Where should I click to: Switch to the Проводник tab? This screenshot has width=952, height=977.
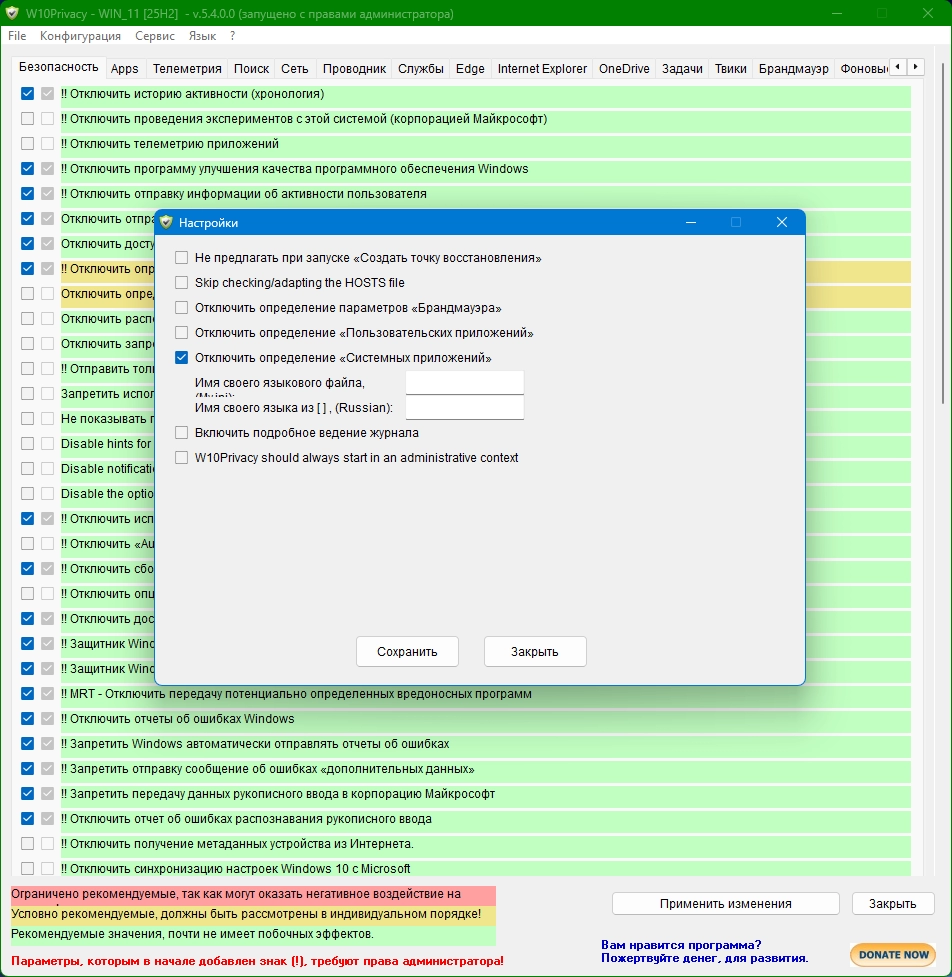(354, 69)
